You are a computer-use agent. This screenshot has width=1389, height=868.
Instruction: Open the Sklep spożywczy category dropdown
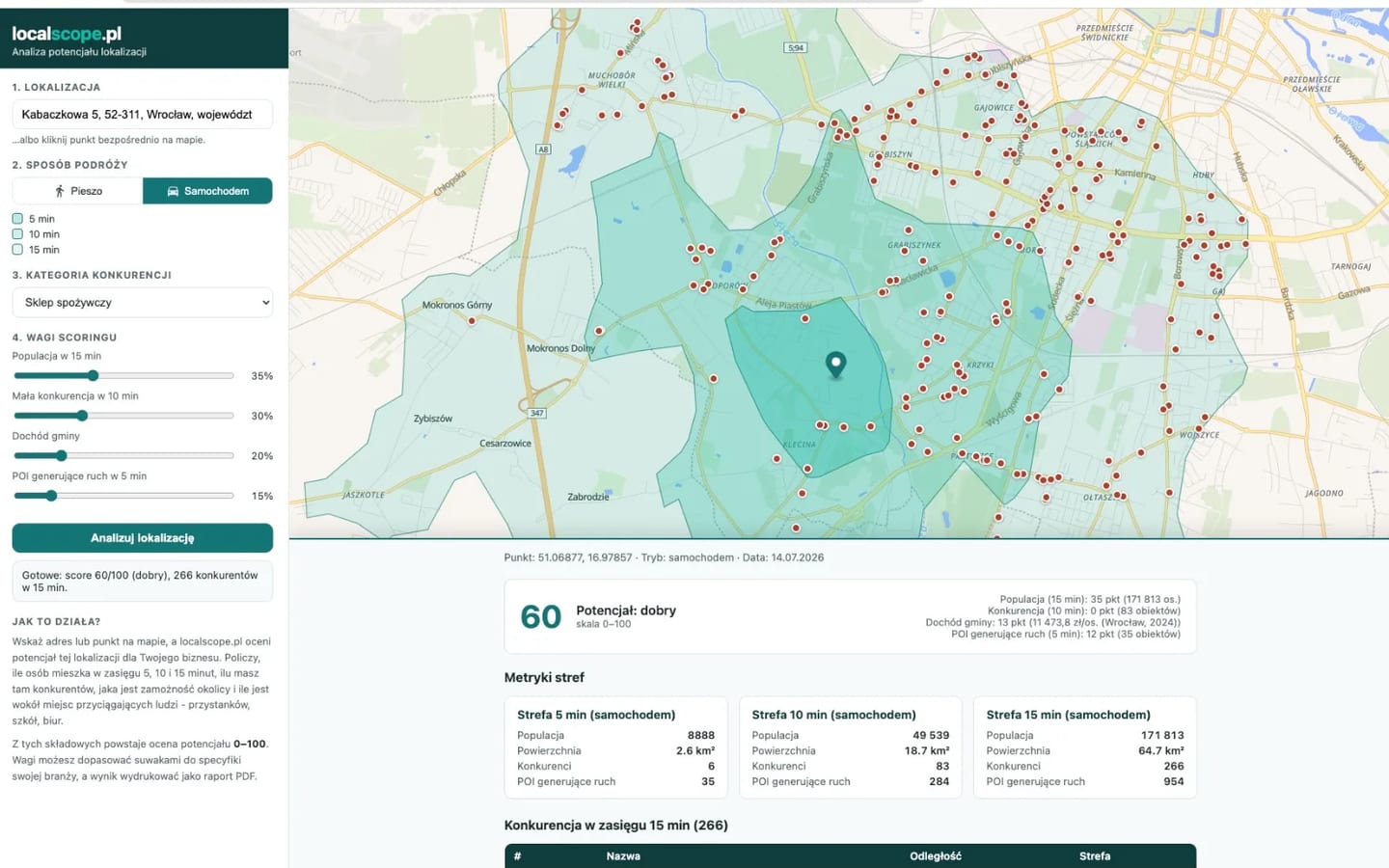pos(143,303)
